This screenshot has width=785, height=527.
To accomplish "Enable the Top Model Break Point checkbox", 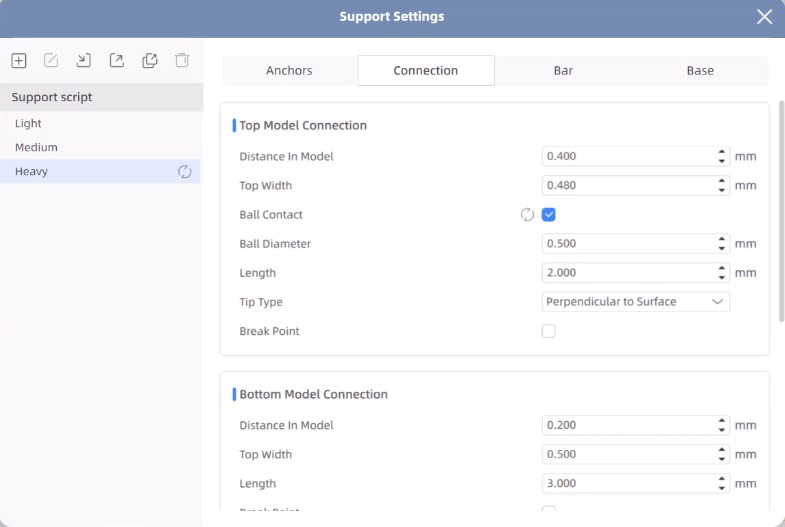I will [549, 331].
